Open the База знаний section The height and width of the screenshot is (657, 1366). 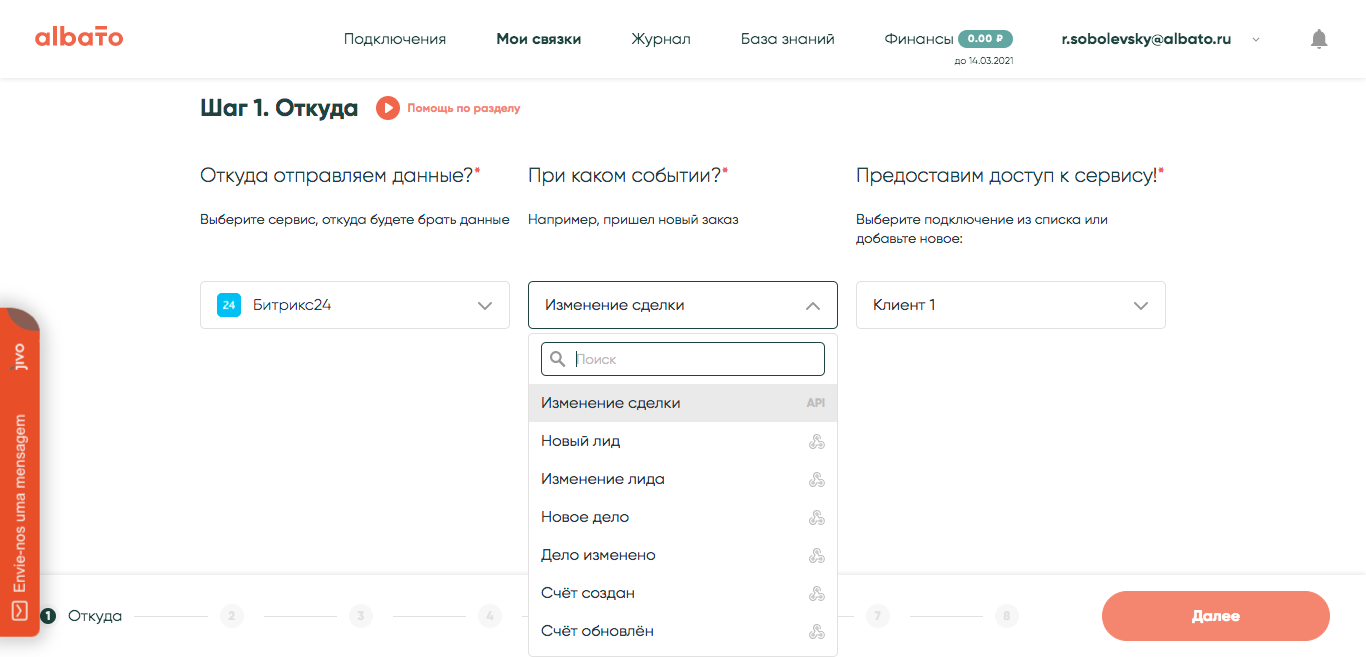click(x=787, y=39)
